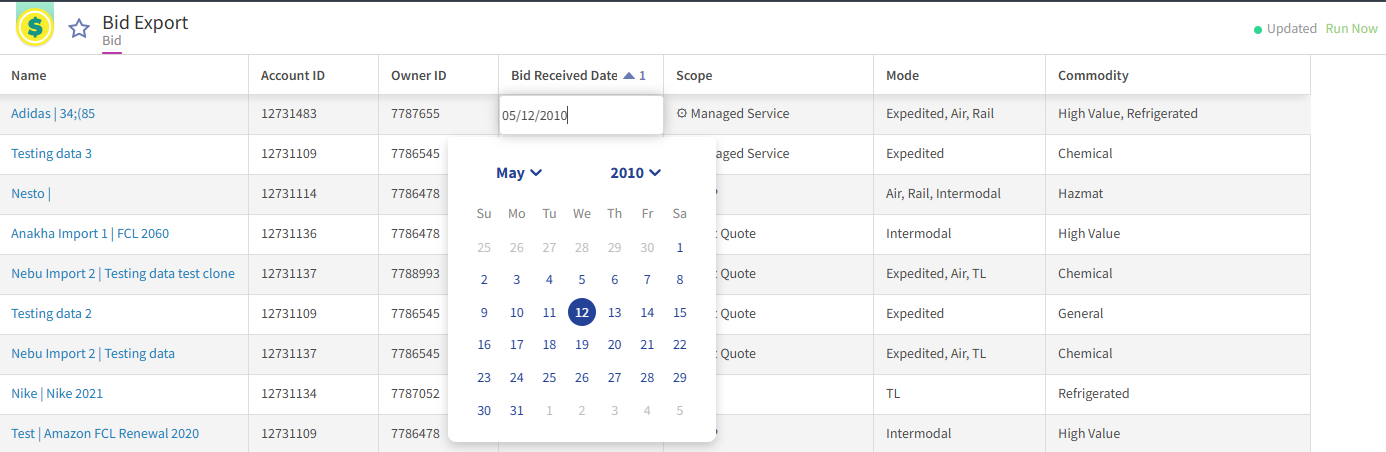The image size is (1386, 452).
Task: Click the date input showing 05/12/2010
Action: coord(581,115)
